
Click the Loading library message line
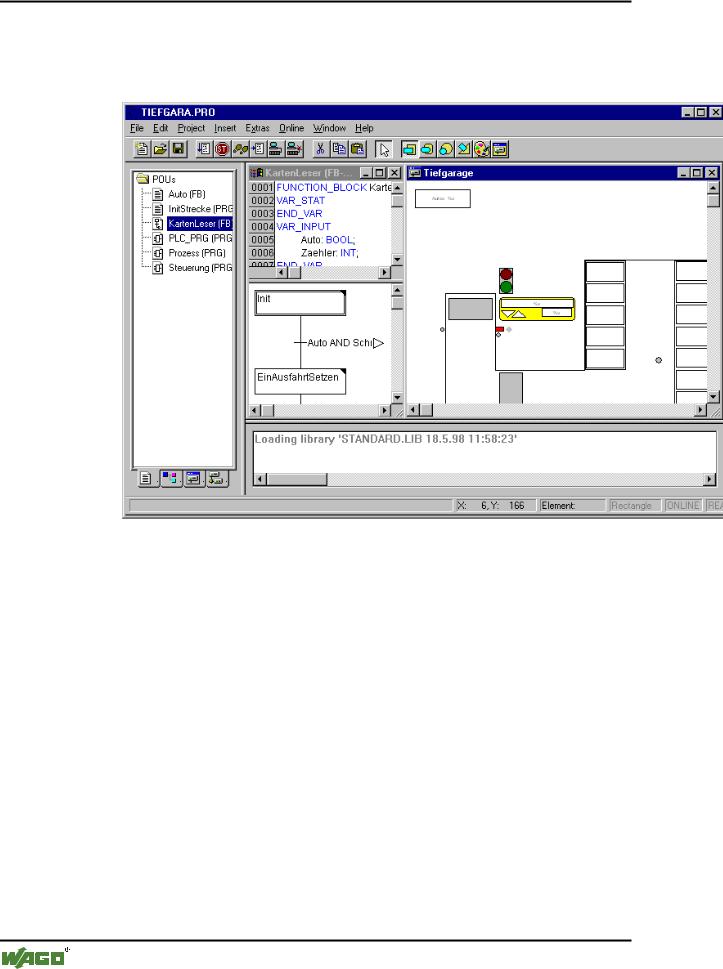tap(386, 439)
